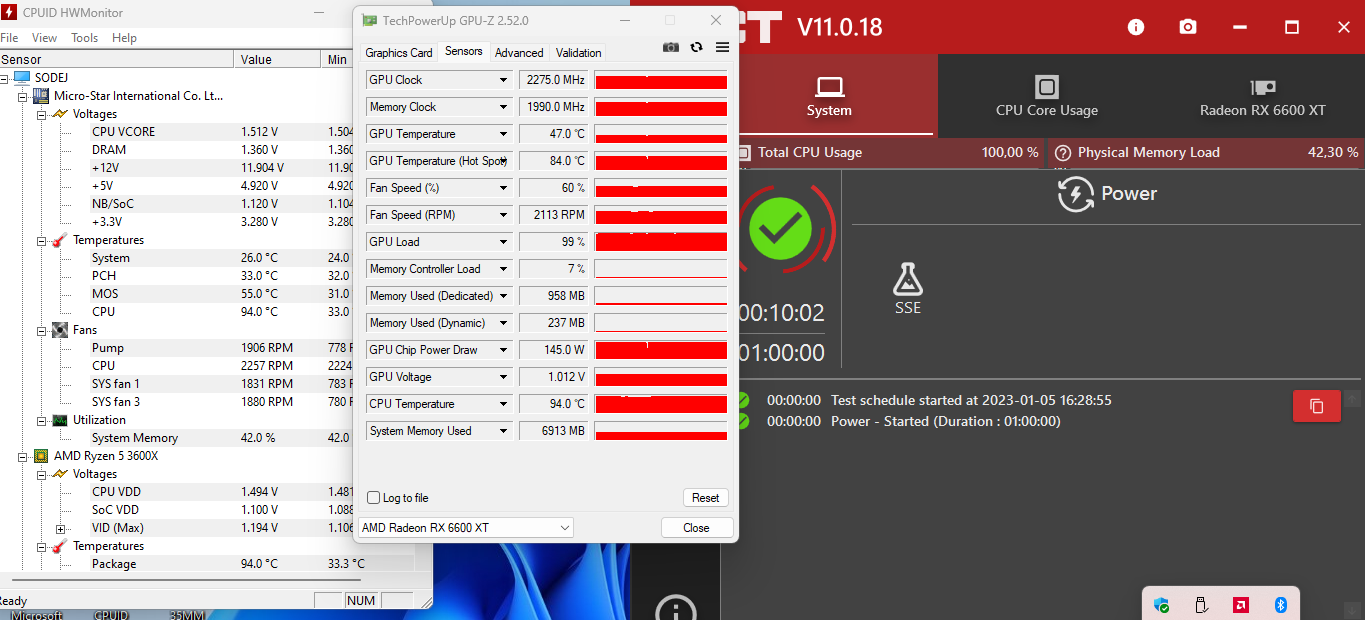1365x620 pixels.
Task: Click the OCCT log scroll up arrow
Action: click(1353, 399)
